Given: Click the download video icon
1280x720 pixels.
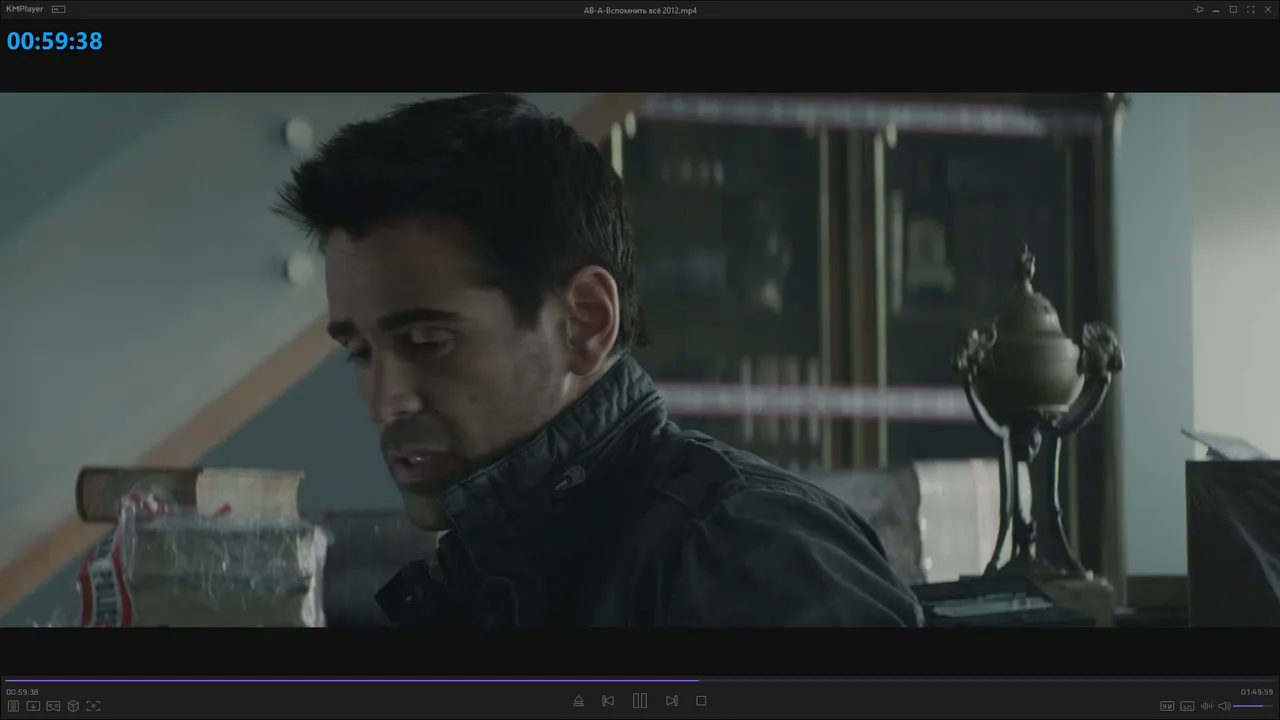Looking at the screenshot, I should coord(33,706).
